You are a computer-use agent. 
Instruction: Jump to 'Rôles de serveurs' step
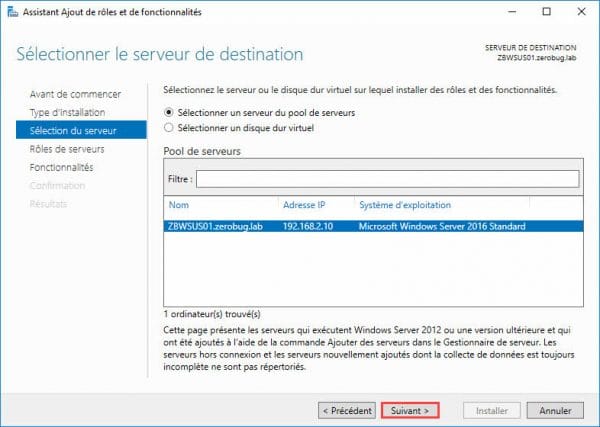pos(67,149)
